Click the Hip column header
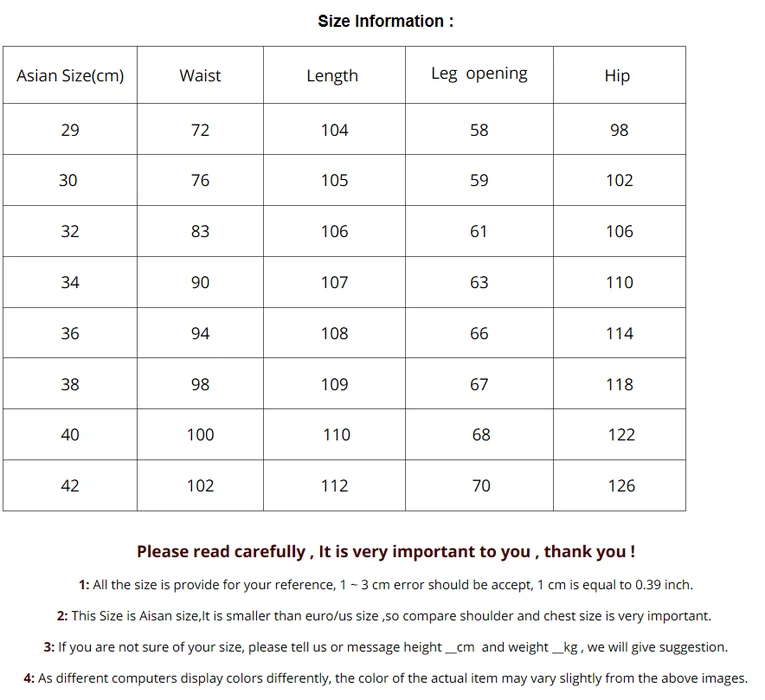The image size is (765, 700). click(617, 76)
